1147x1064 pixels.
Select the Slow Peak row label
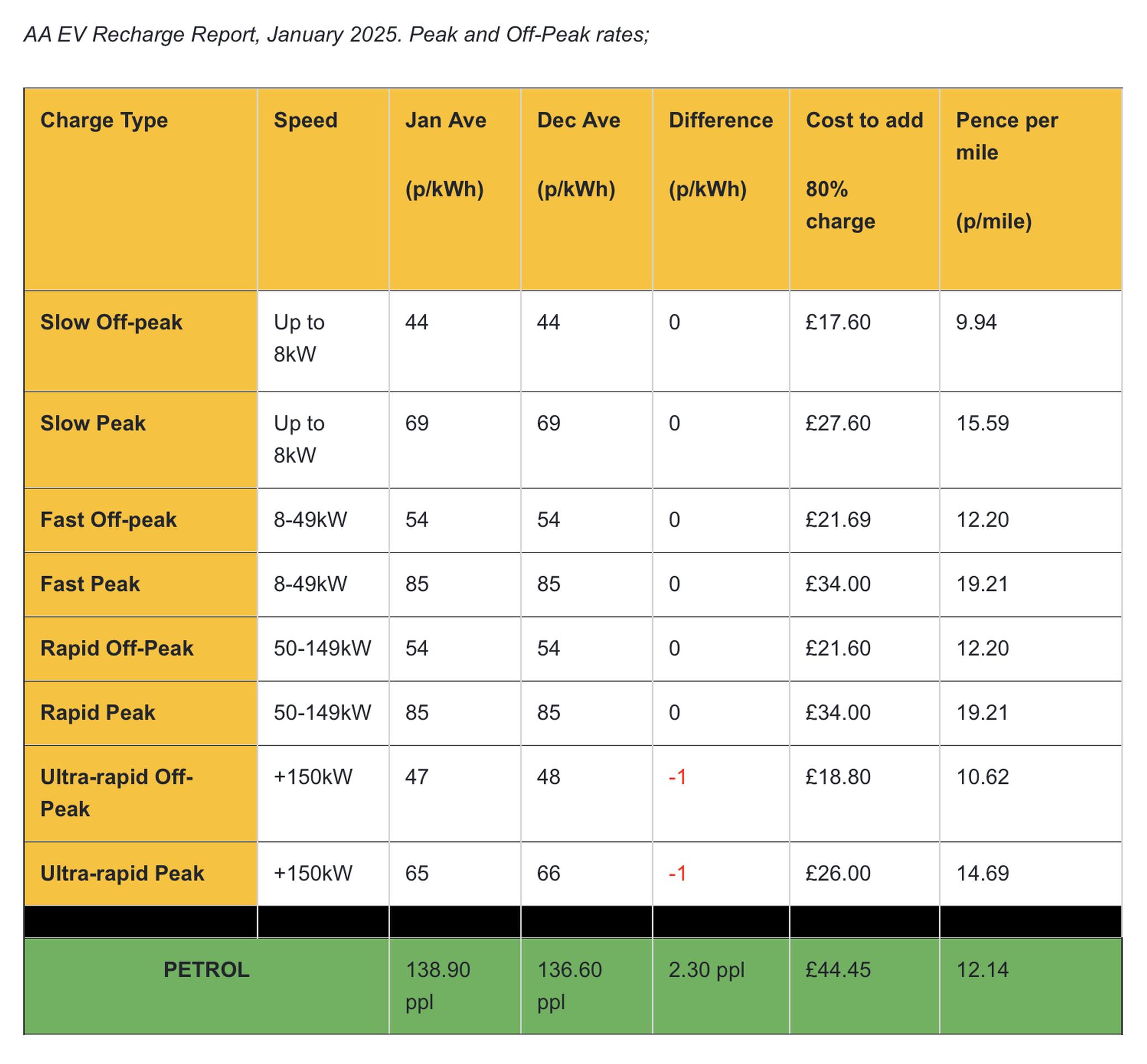[x=93, y=423]
